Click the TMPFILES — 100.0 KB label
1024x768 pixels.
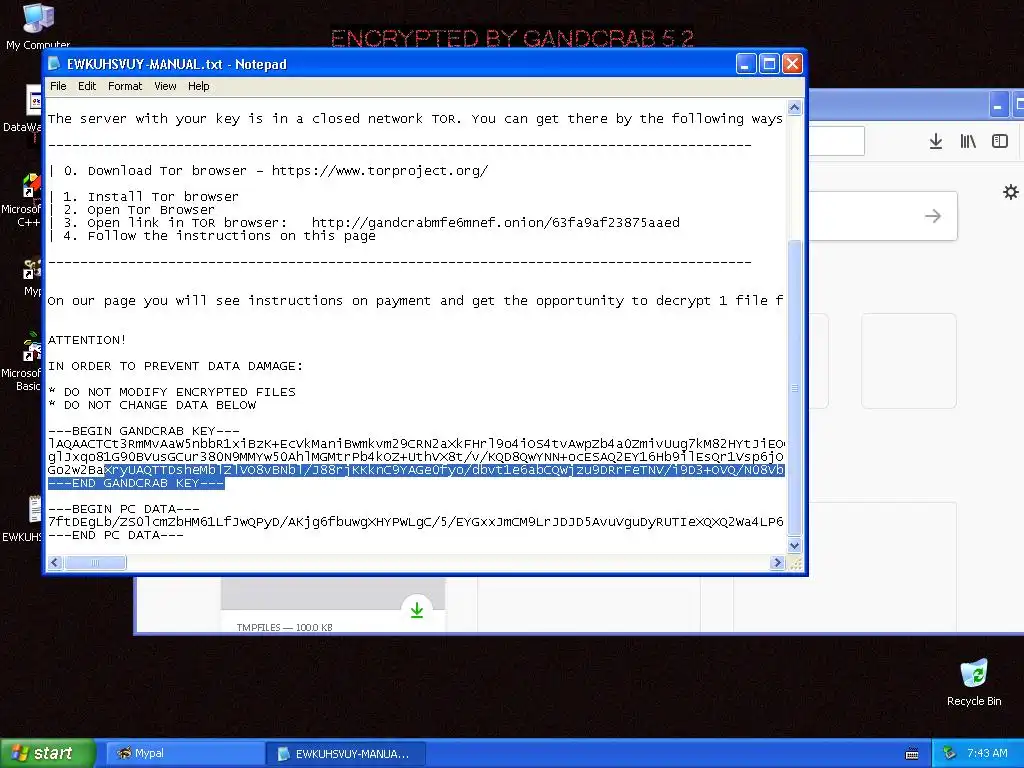coord(285,627)
